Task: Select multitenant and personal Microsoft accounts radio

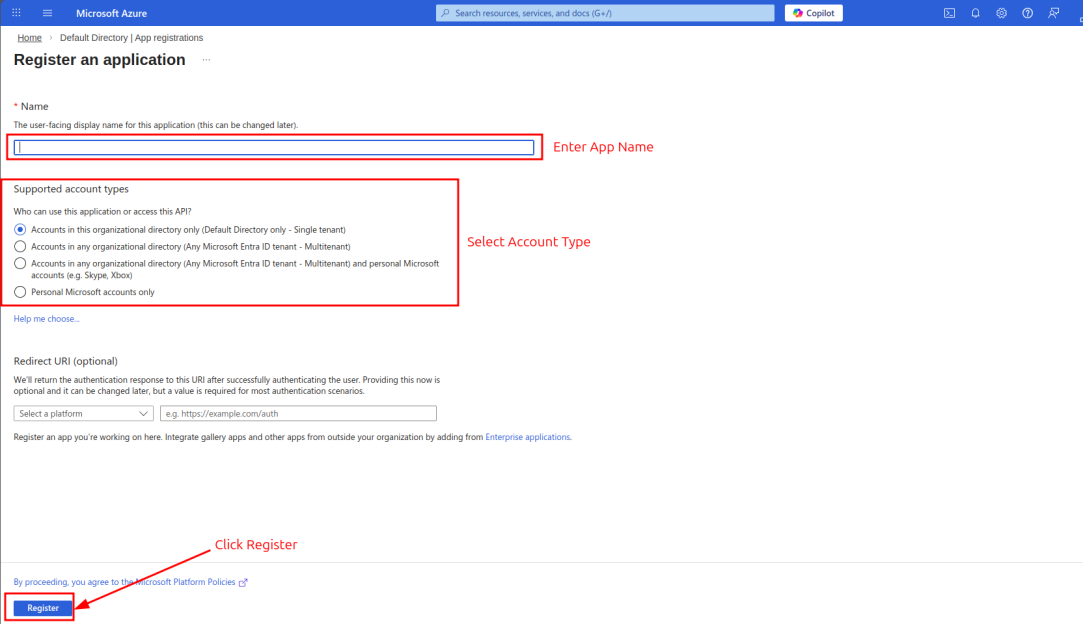Action: 20,263
